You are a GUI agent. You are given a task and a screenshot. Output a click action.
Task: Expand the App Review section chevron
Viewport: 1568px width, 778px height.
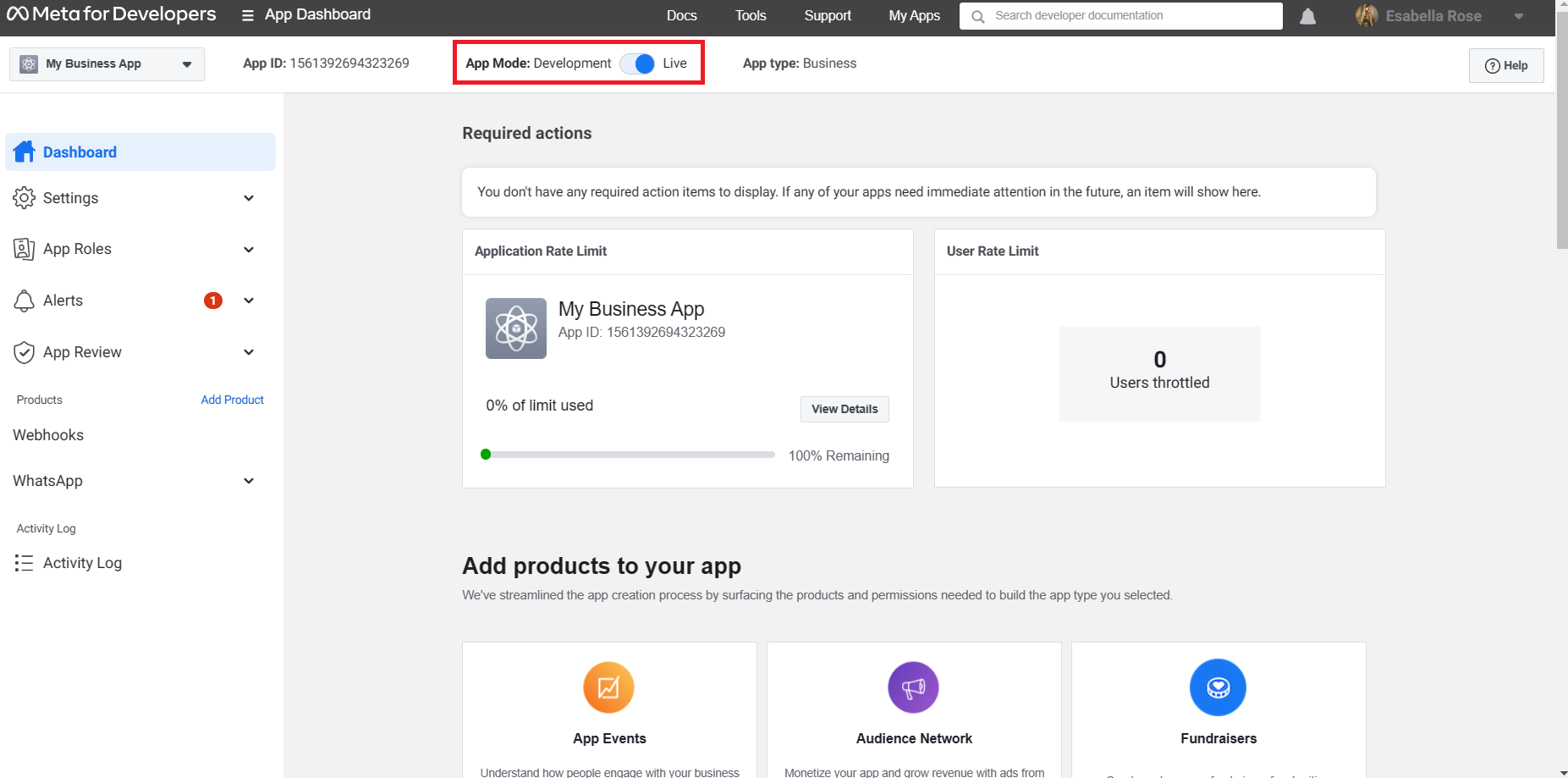point(249,352)
